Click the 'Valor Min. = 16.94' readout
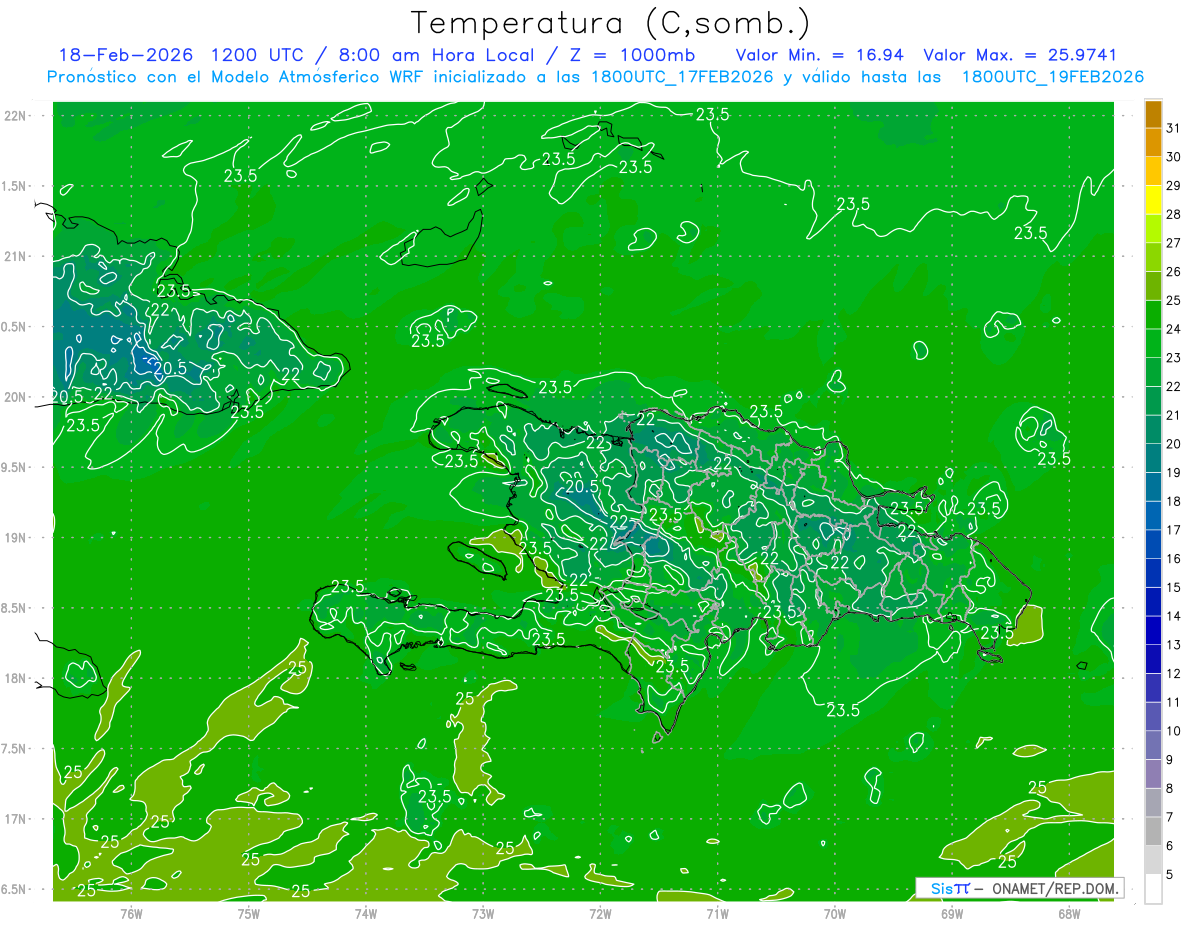 822,54
